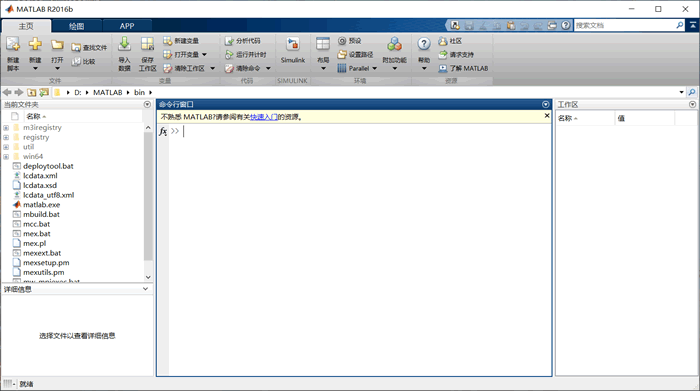
Task: Click the Set Path (设置路径) icon
Action: pos(342,54)
